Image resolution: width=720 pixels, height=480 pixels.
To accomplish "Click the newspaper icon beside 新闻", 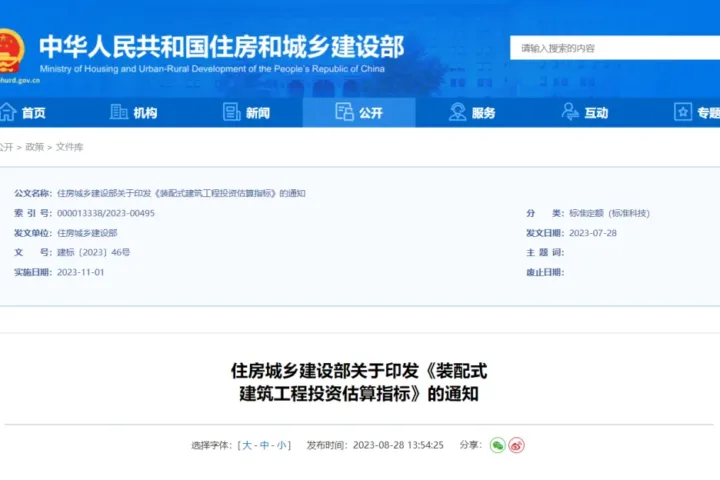I will [231, 112].
